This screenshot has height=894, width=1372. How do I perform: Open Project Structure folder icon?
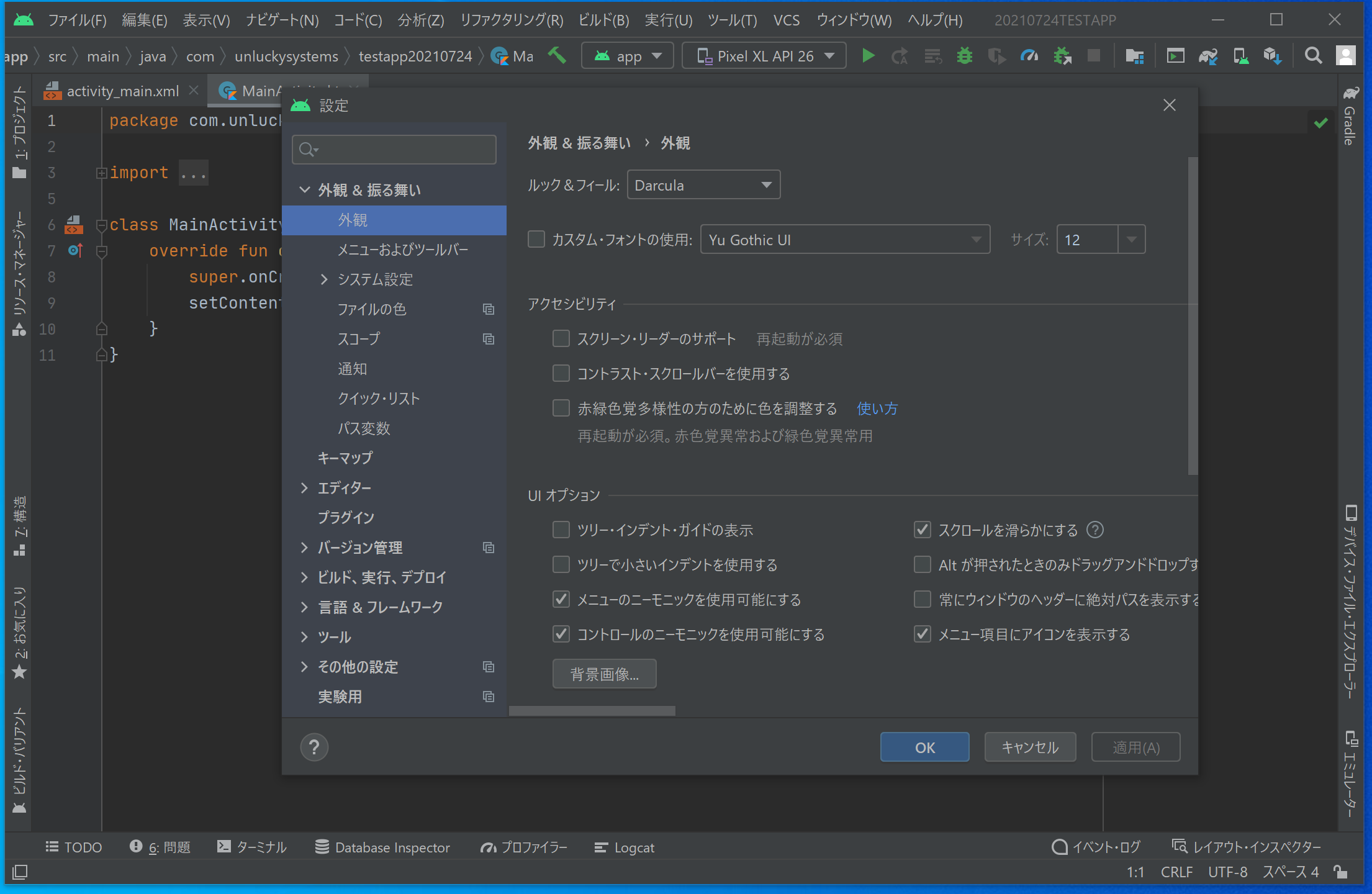[x=1135, y=56]
